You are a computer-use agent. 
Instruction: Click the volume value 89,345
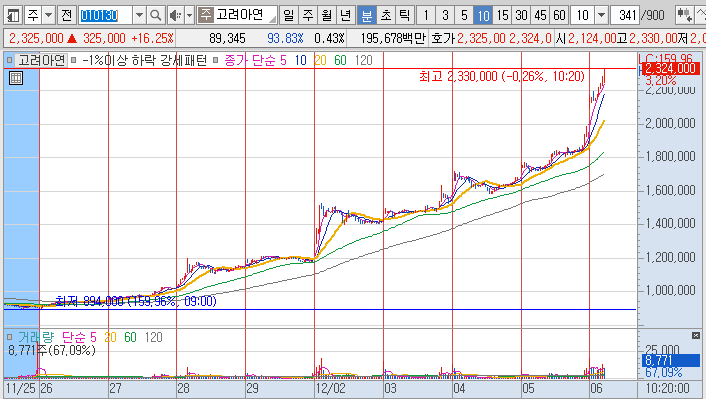click(227, 38)
